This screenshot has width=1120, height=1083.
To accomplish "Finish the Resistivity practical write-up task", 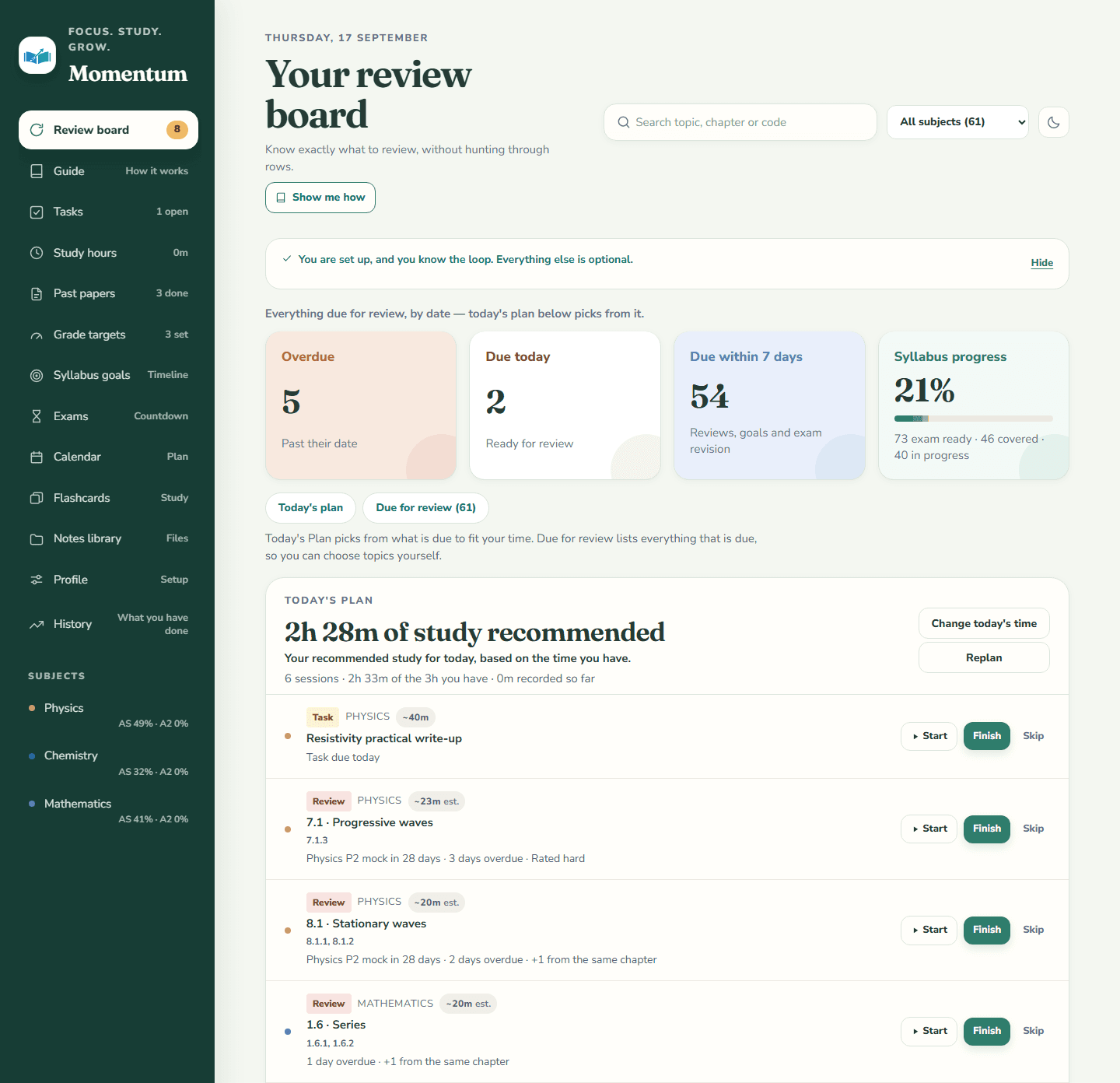I will pyautogui.click(x=987, y=736).
